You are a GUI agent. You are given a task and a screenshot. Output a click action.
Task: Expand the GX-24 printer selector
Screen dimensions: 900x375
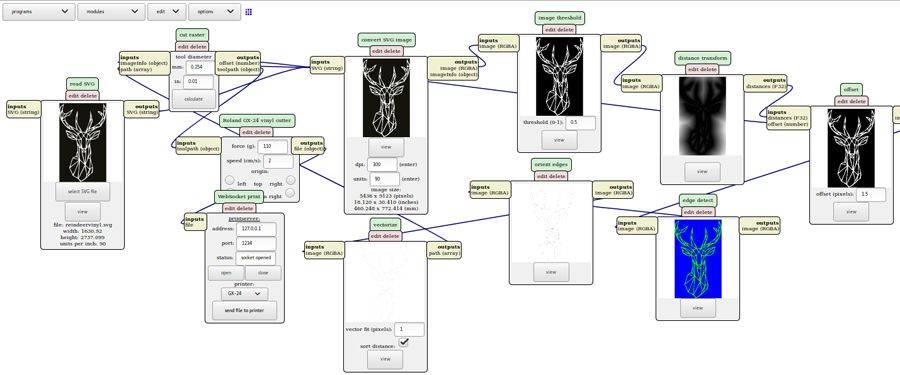pos(245,293)
